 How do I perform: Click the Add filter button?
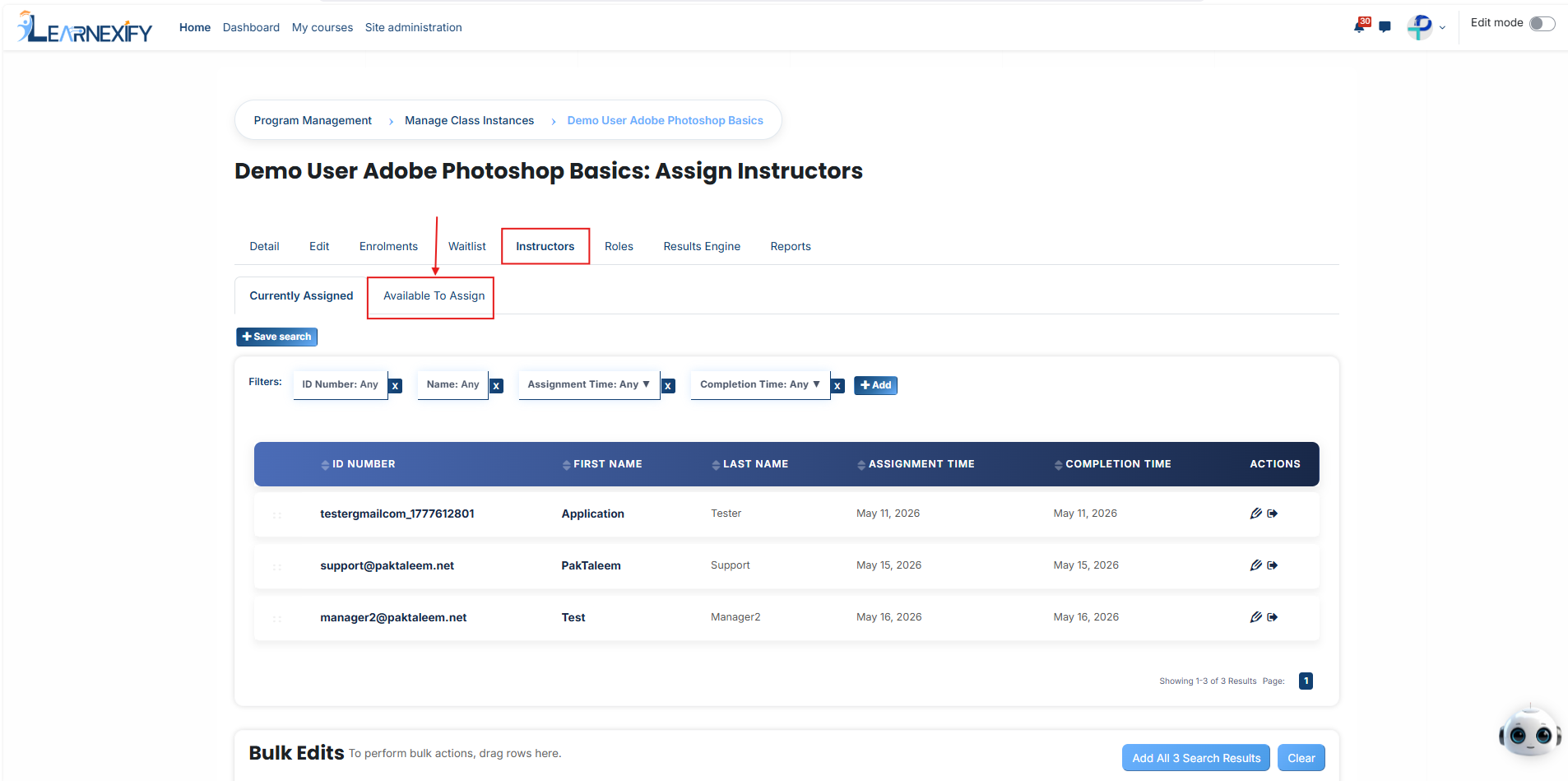[875, 385]
